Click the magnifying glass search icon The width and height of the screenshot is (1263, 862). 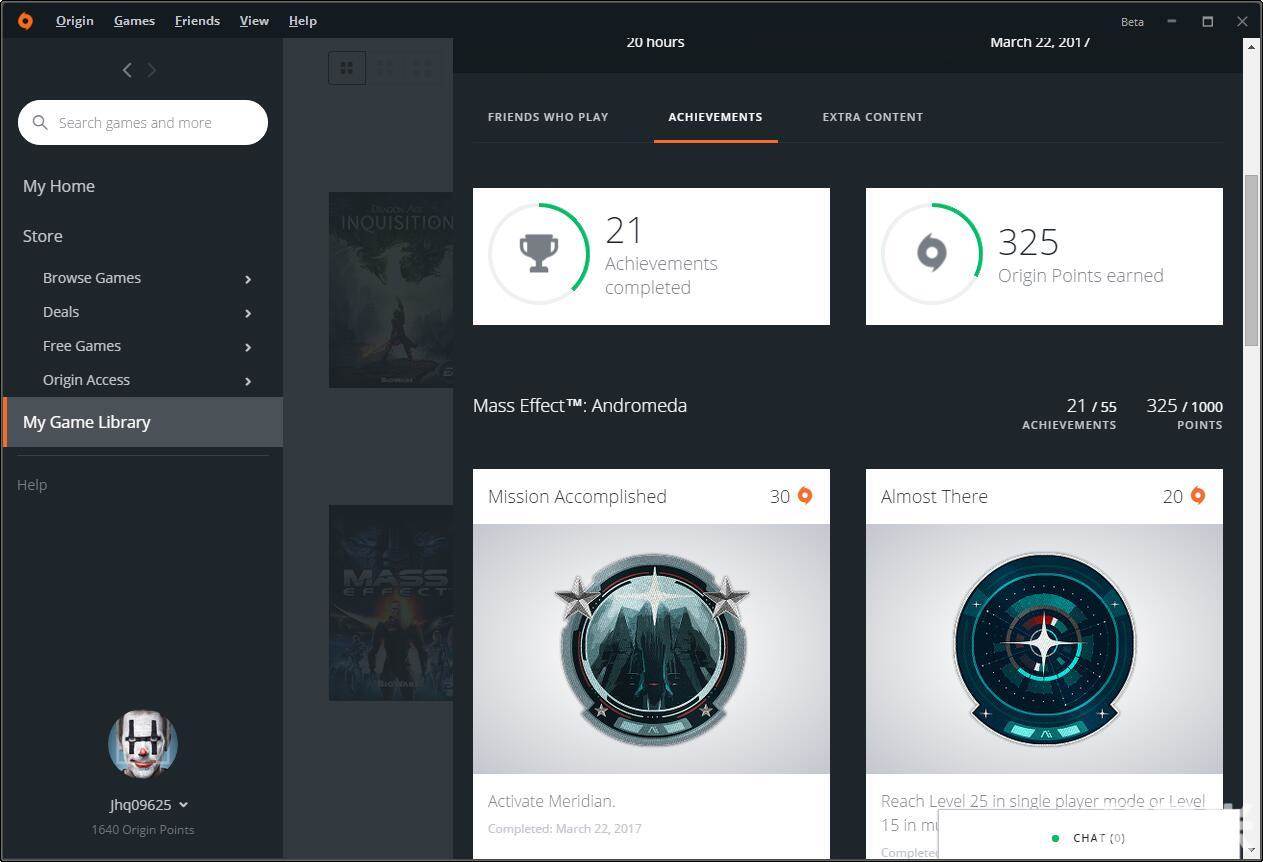click(40, 122)
